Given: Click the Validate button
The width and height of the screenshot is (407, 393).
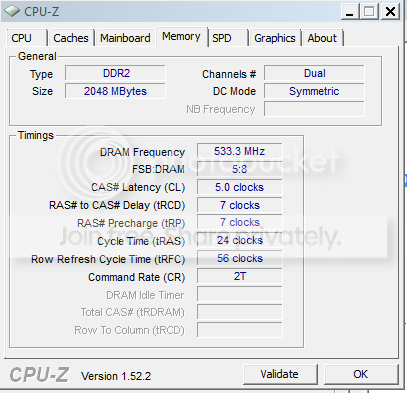Looking at the screenshot, I should pos(280,374).
